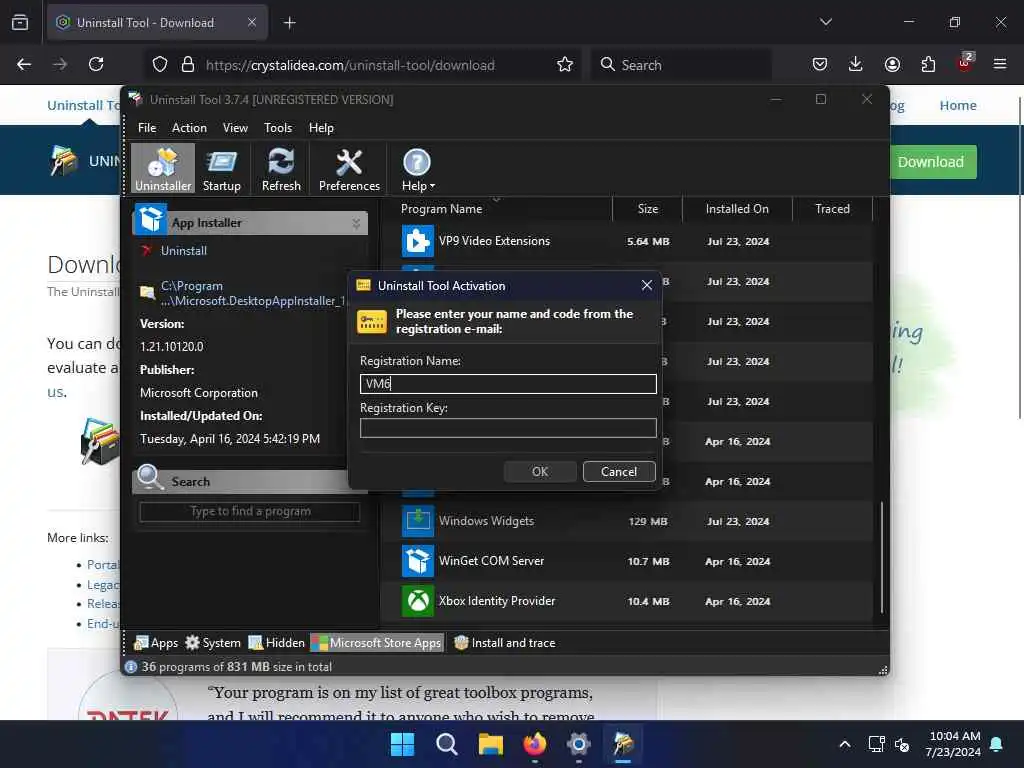Close the Uninstall Tool Activation dialog

[x=647, y=285]
